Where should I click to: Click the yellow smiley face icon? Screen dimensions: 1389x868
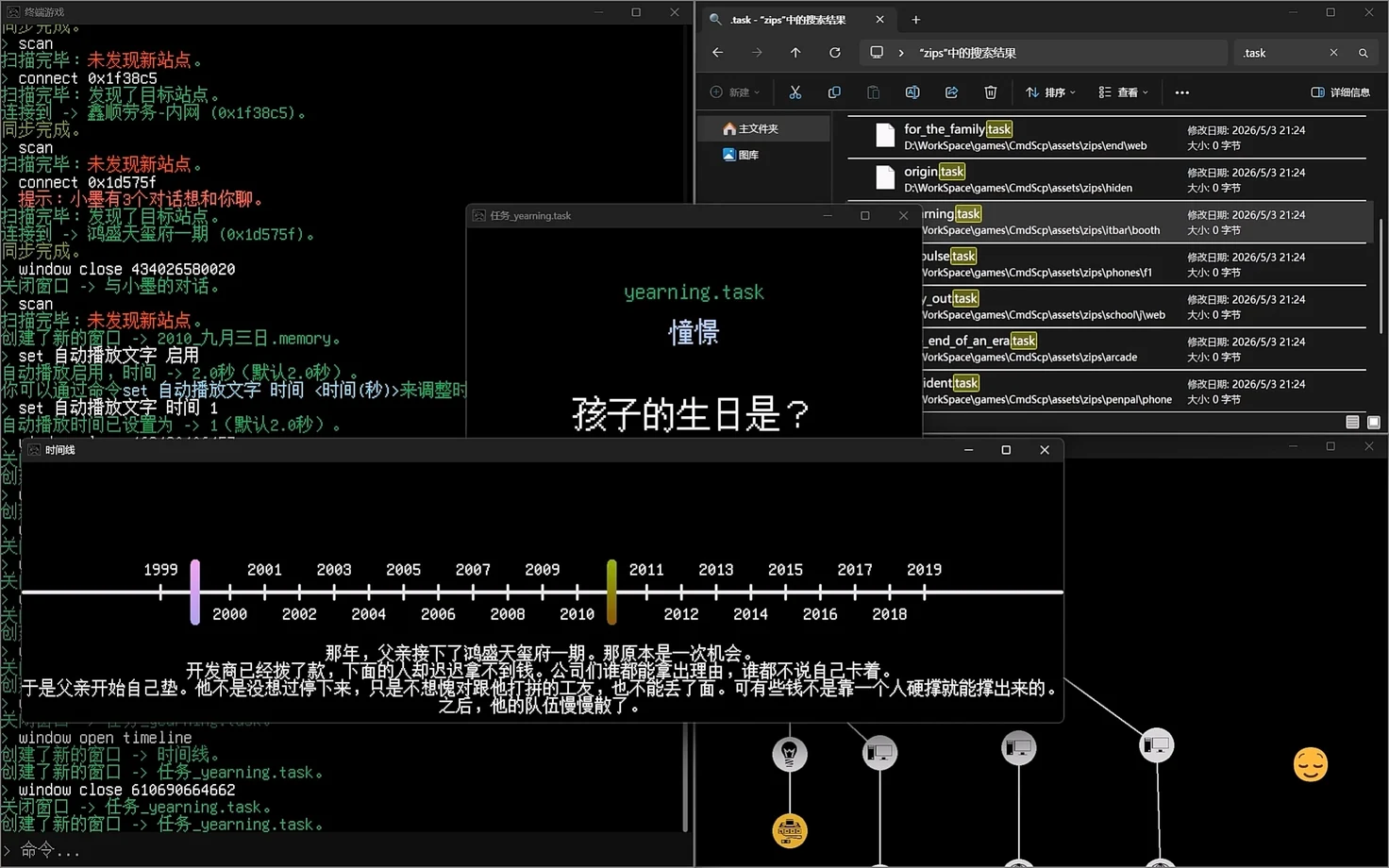1310,764
